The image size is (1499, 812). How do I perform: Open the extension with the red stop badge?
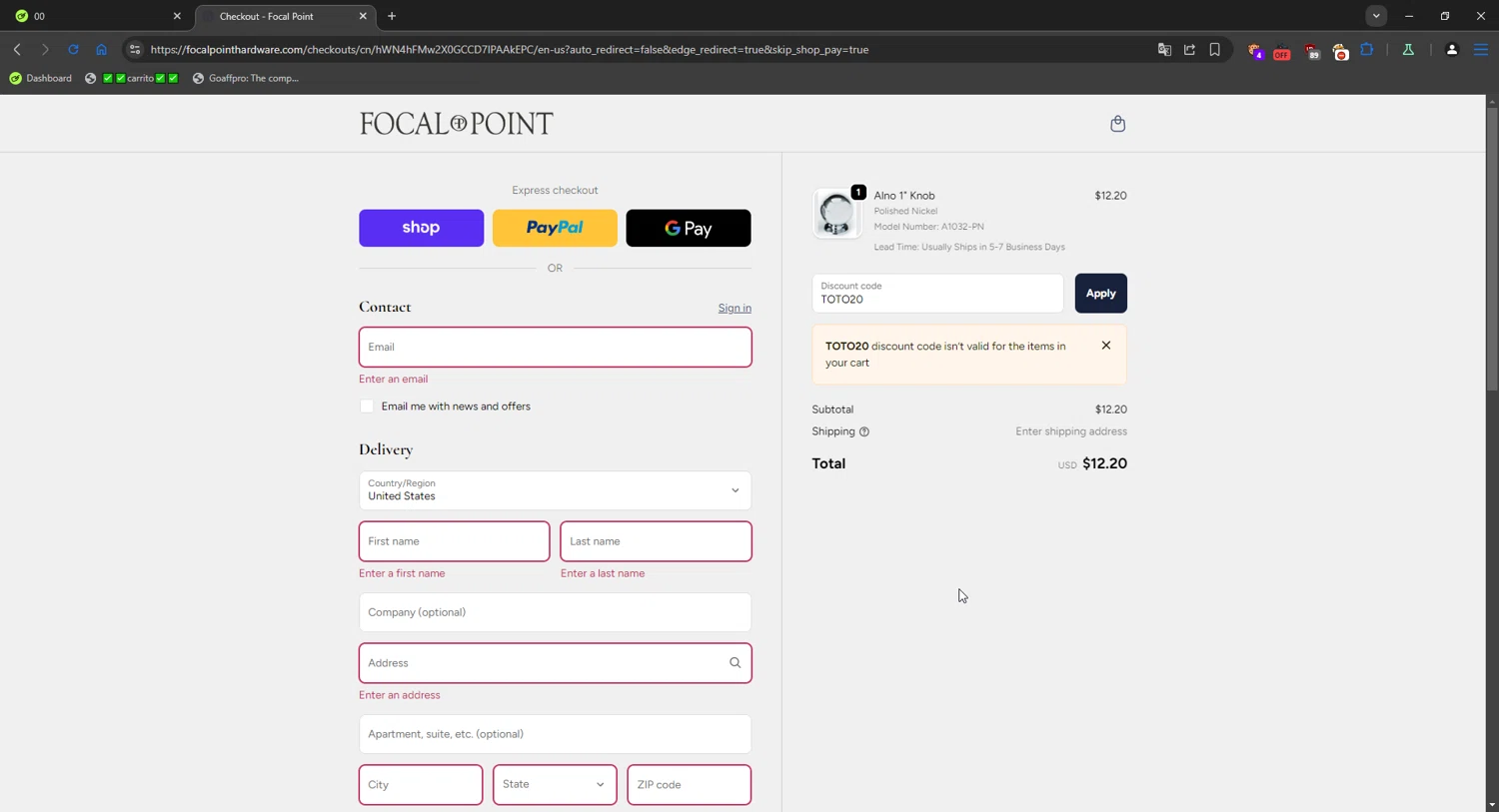tap(1340, 51)
